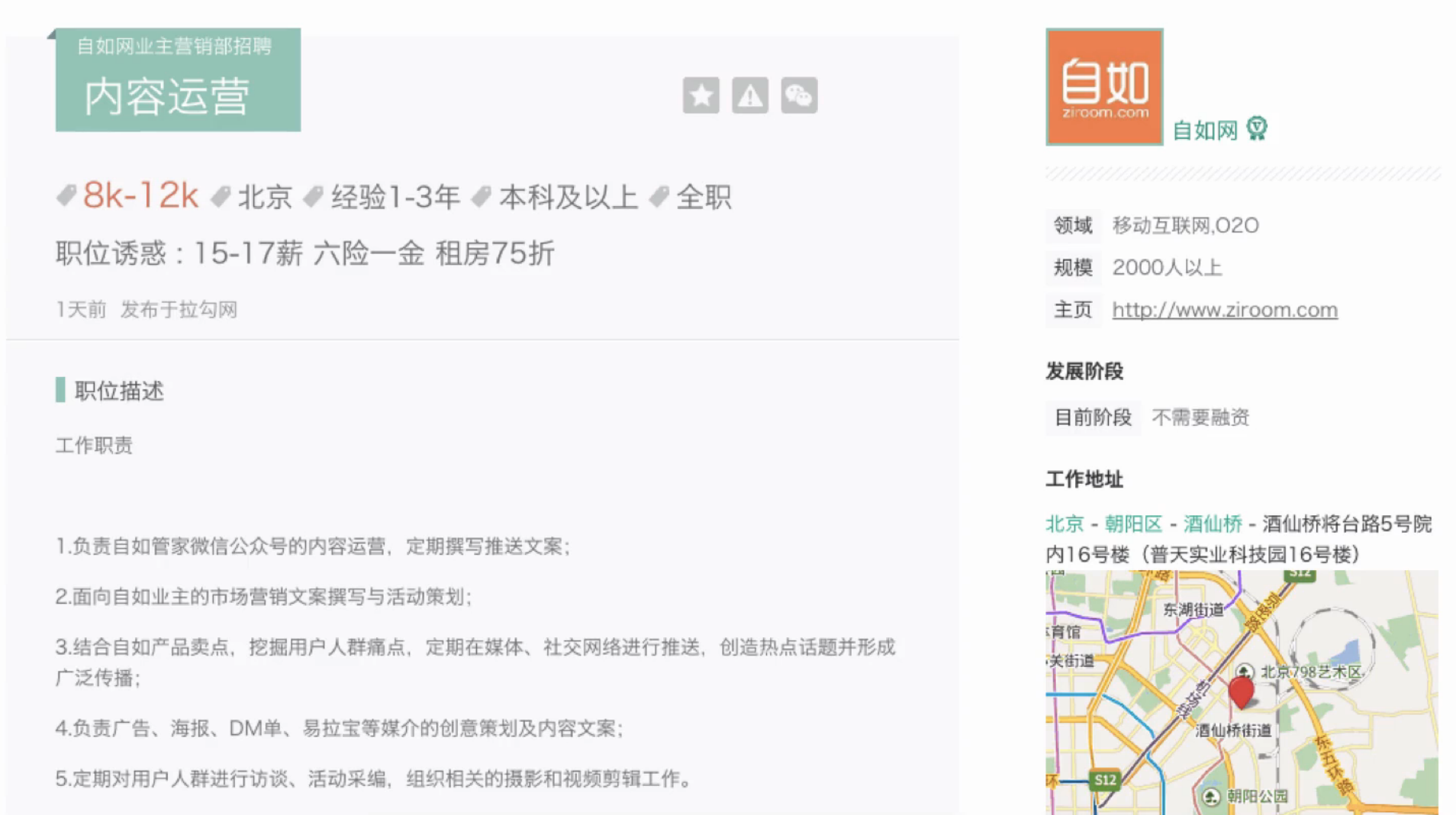Click the 自如网业主营销部招聘 department label

[x=175, y=46]
